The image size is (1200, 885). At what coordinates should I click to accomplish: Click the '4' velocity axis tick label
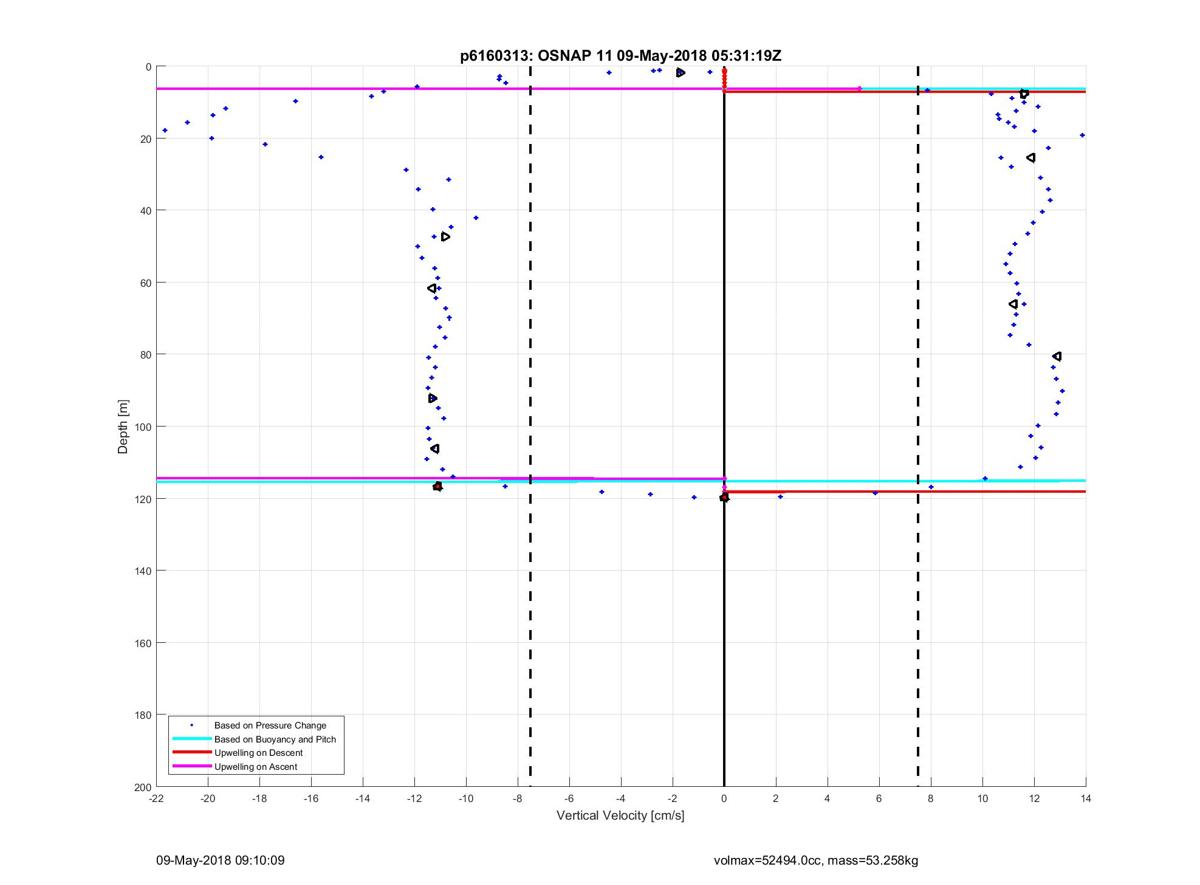point(828,798)
